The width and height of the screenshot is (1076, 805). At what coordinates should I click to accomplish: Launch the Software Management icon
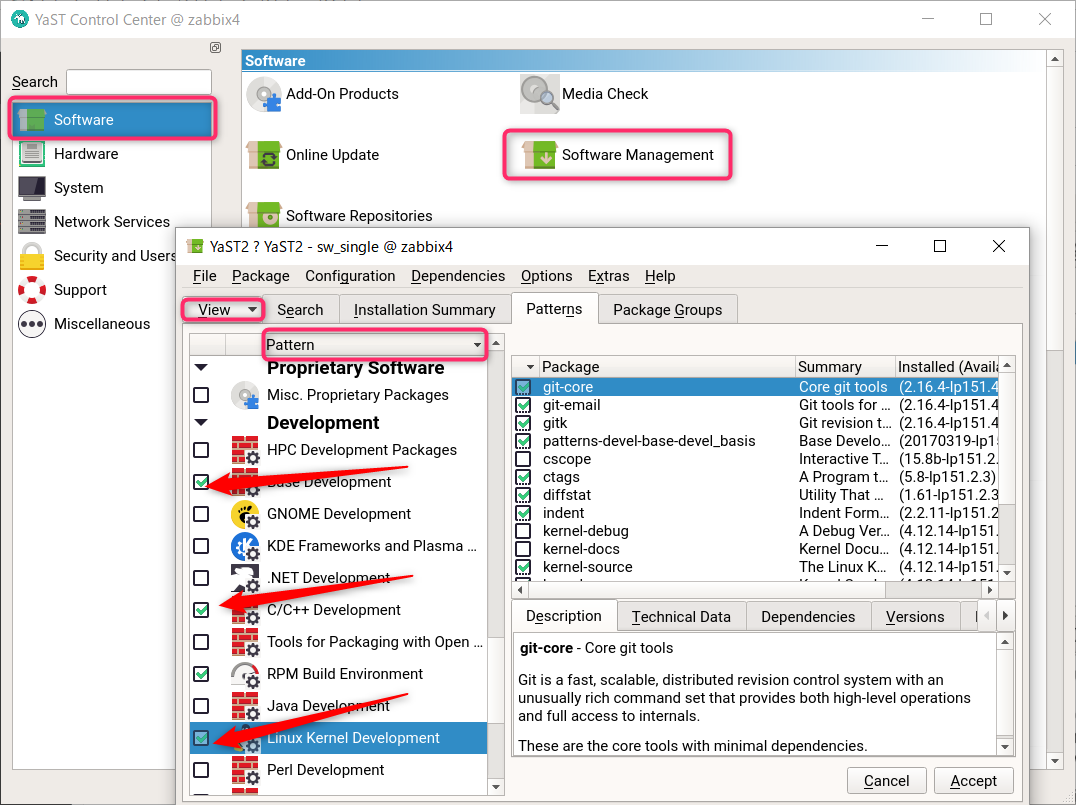[539, 155]
